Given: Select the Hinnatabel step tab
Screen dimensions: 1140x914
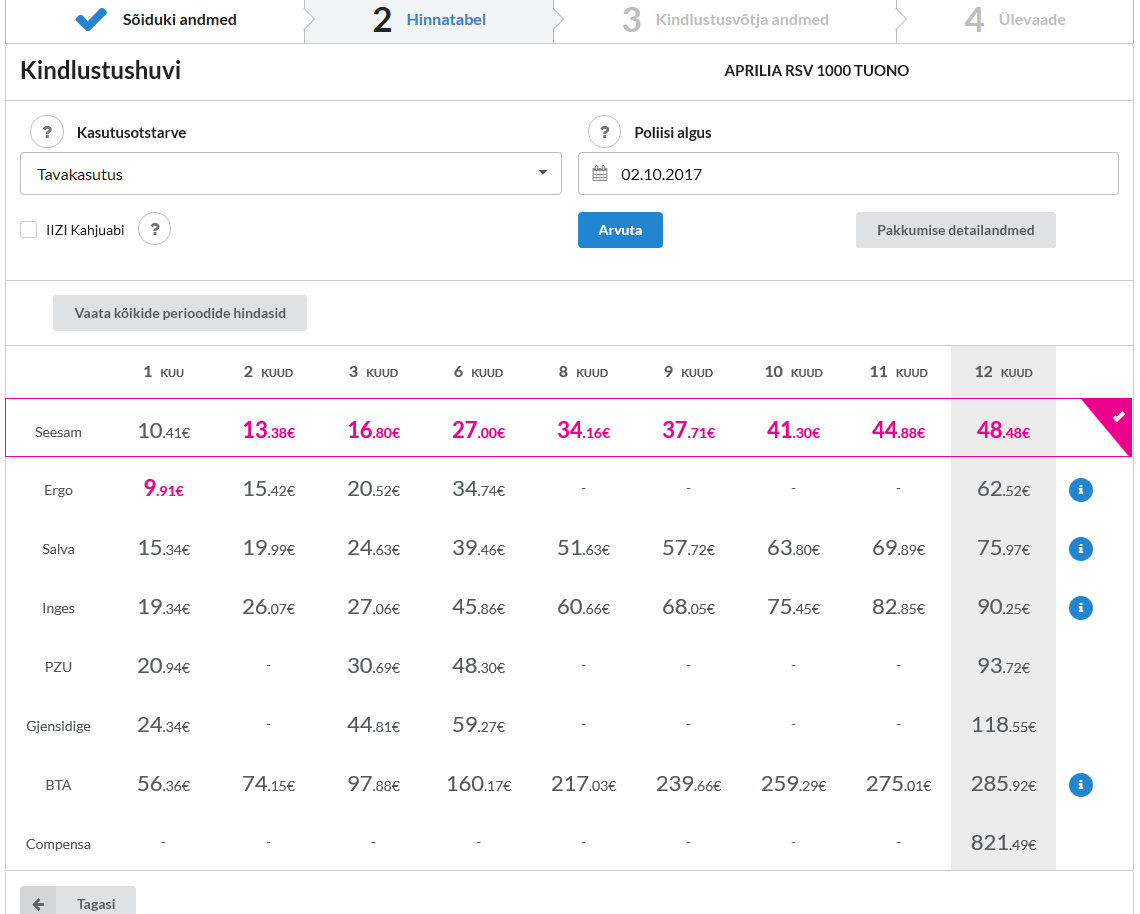Looking at the screenshot, I should (x=430, y=20).
